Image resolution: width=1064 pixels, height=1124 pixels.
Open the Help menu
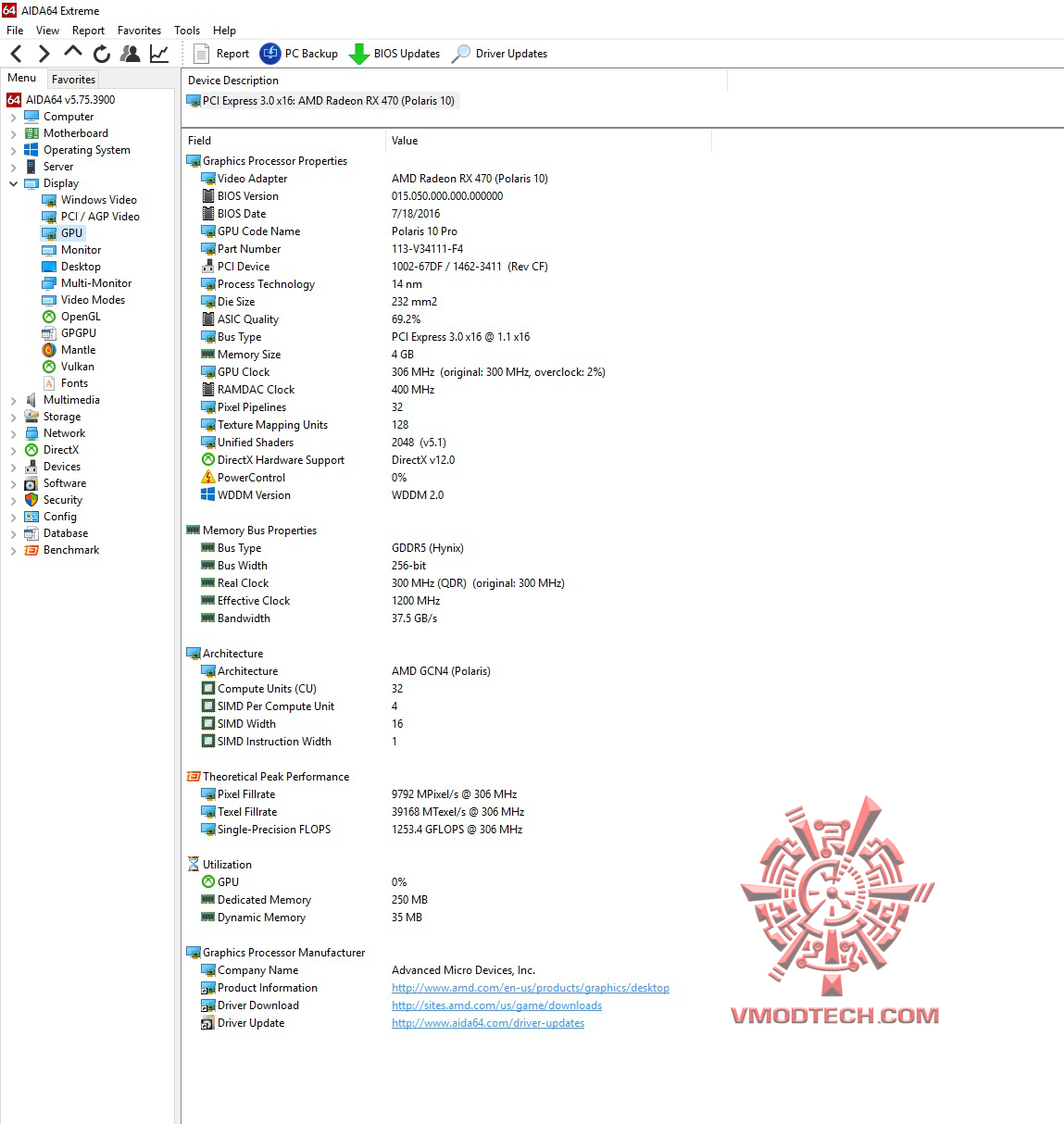click(224, 30)
